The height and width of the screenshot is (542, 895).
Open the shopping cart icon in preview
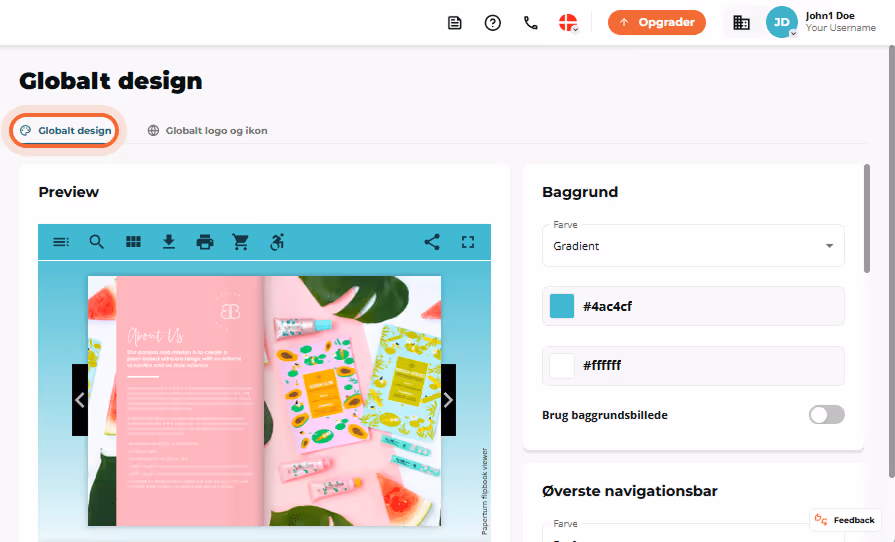click(x=240, y=242)
